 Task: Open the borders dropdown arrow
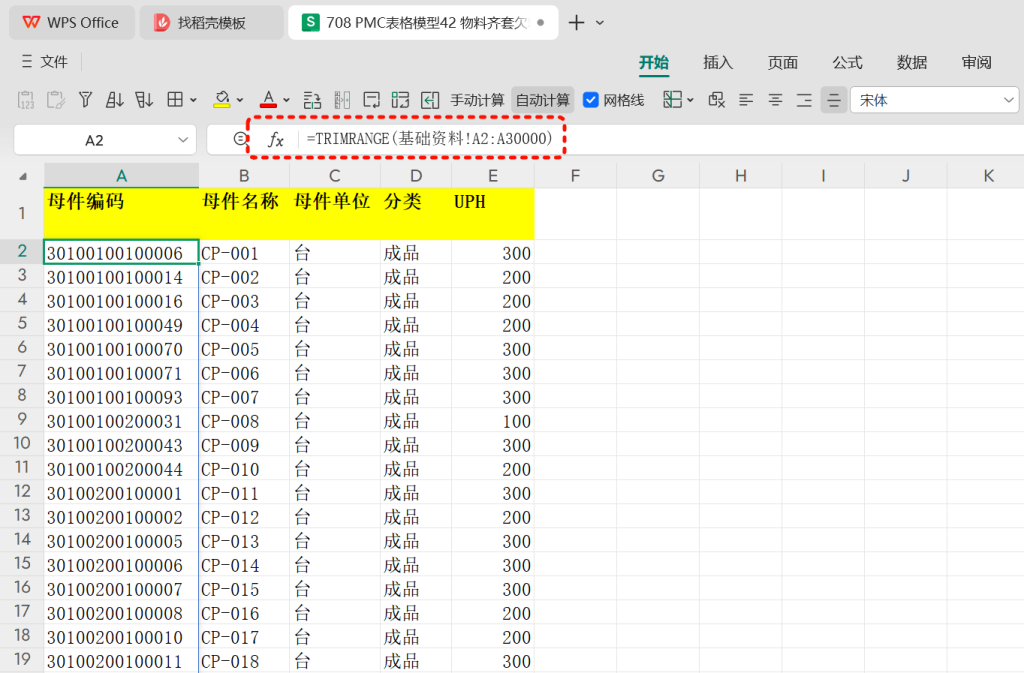pyautogui.click(x=193, y=101)
